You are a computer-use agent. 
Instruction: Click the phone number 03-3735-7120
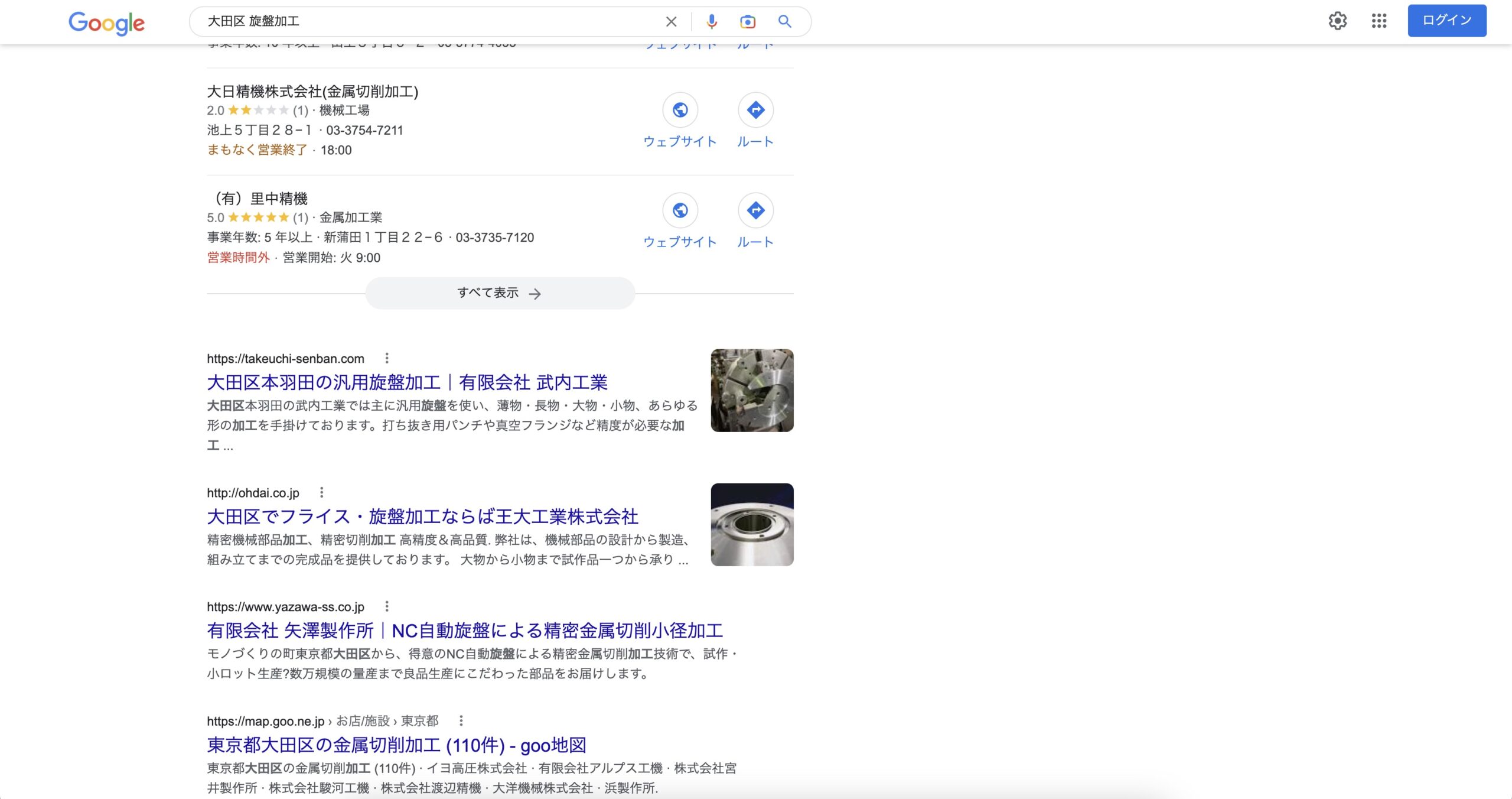(495, 238)
